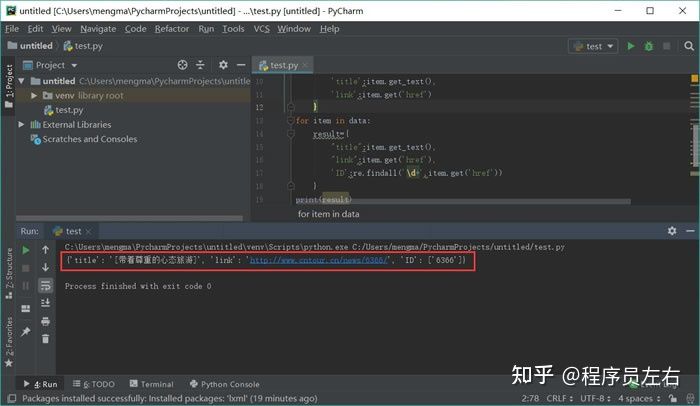This screenshot has width=700, height=406.
Task: Click the Run panel stop square
Action: pos(26,268)
